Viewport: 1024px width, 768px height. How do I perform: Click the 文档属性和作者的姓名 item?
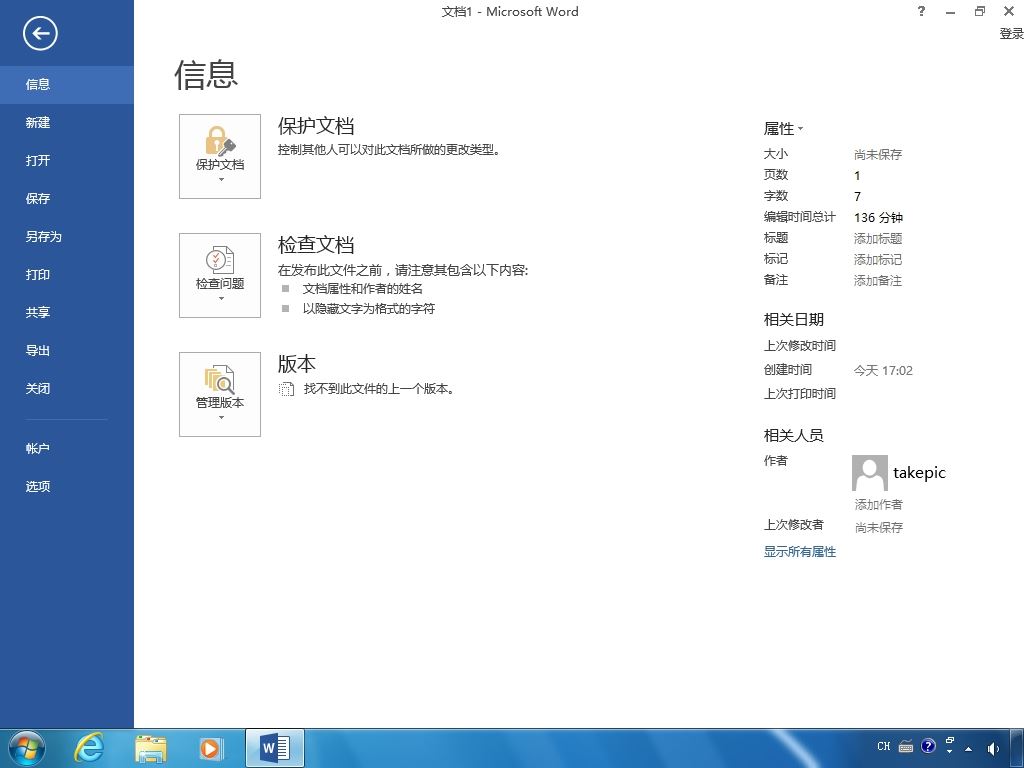click(362, 288)
